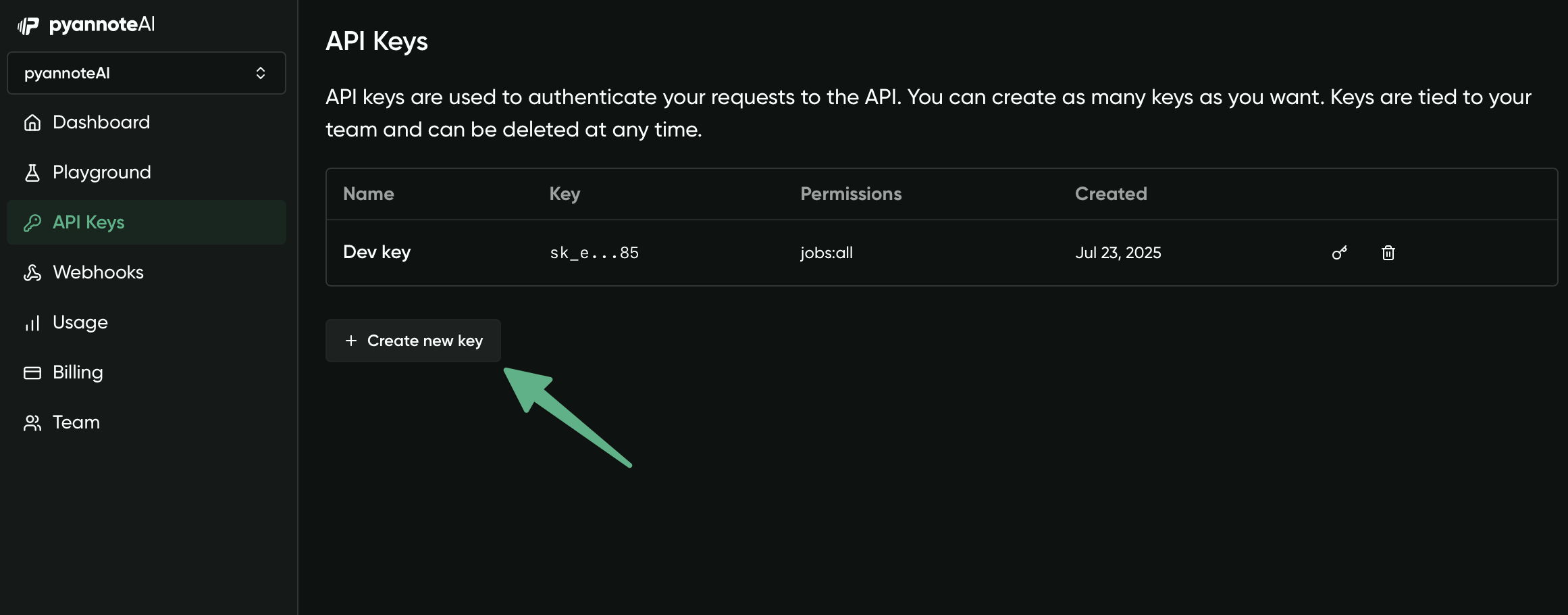Reveal the Dev key using the key icon
This screenshot has height=615, width=1568.
point(1340,253)
